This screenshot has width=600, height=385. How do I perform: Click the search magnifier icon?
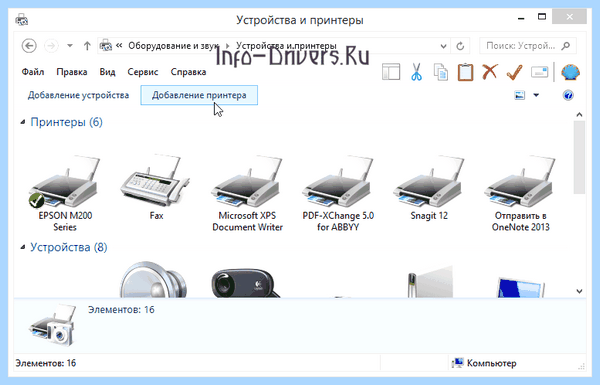[x=566, y=46]
